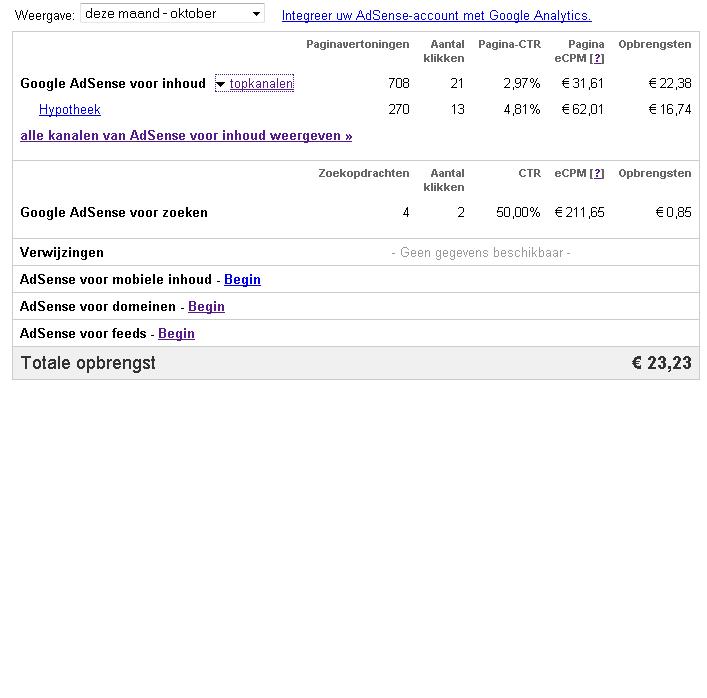The image size is (707, 698).
Task: Click the Paginavertoningen column header
Action: pos(358,44)
